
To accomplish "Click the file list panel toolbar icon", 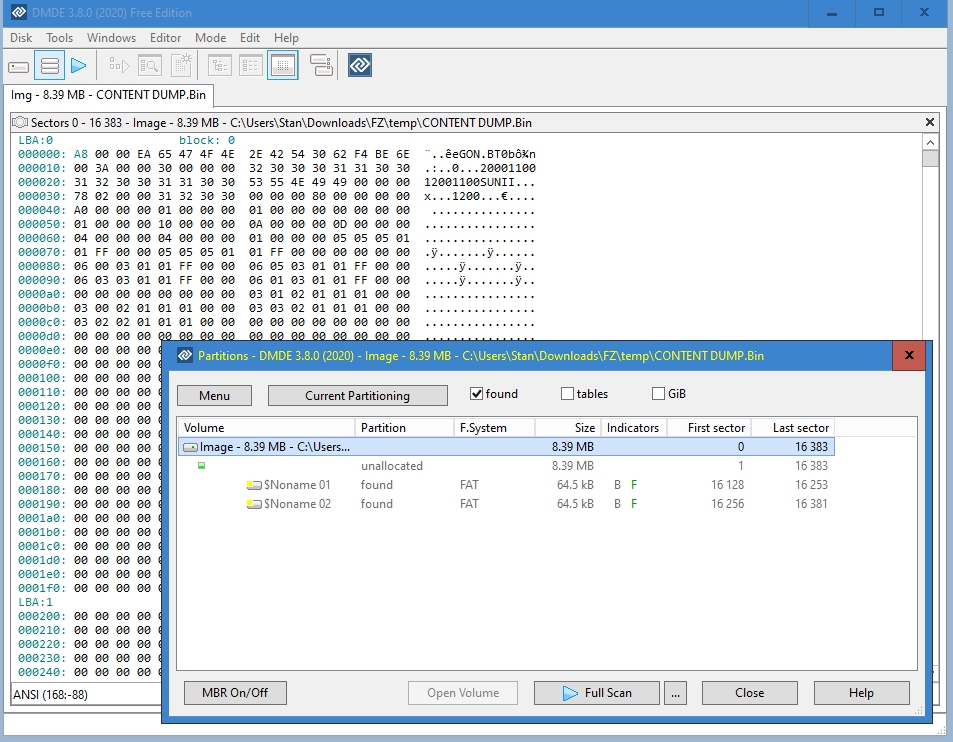I will (x=250, y=66).
